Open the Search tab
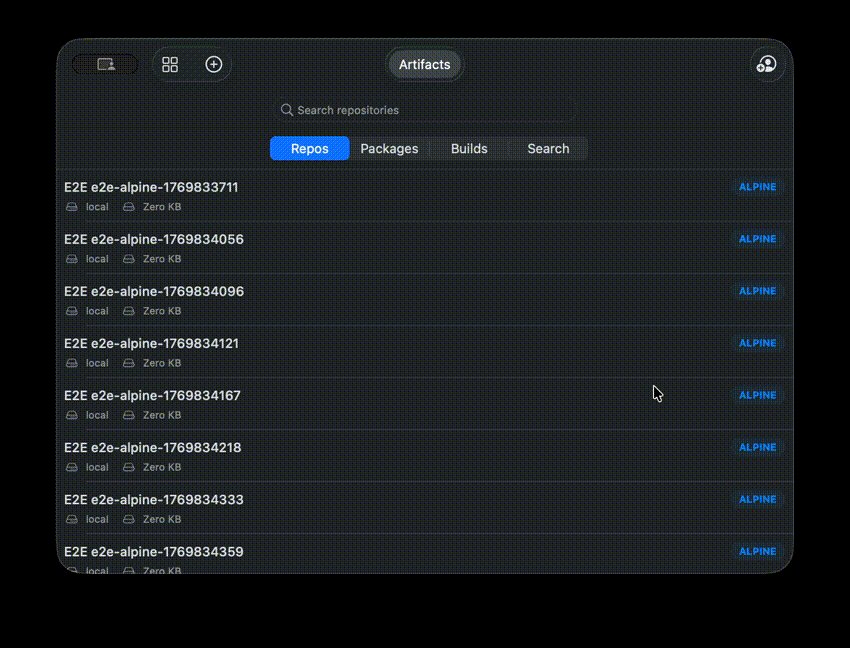Viewport: 850px width, 648px height. tap(548, 148)
